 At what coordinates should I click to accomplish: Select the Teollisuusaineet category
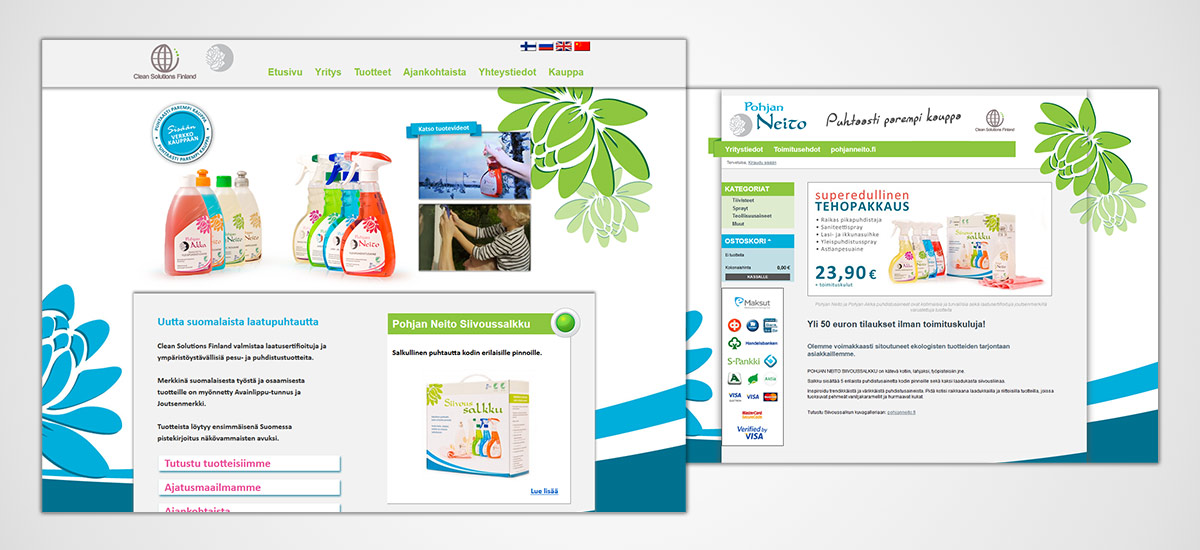750,216
